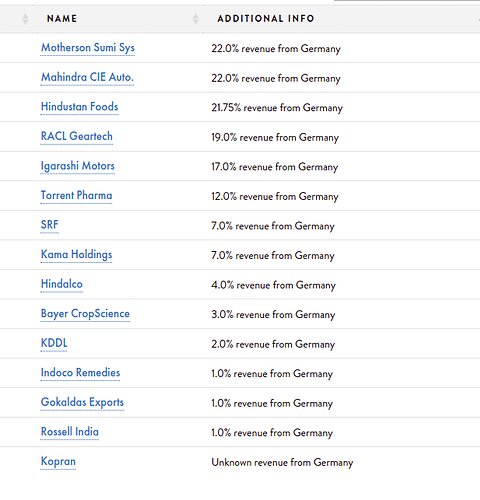Select Rossell India's 1.0% revenue cell
Viewport: 480px width, 500px height.
click(x=272, y=433)
